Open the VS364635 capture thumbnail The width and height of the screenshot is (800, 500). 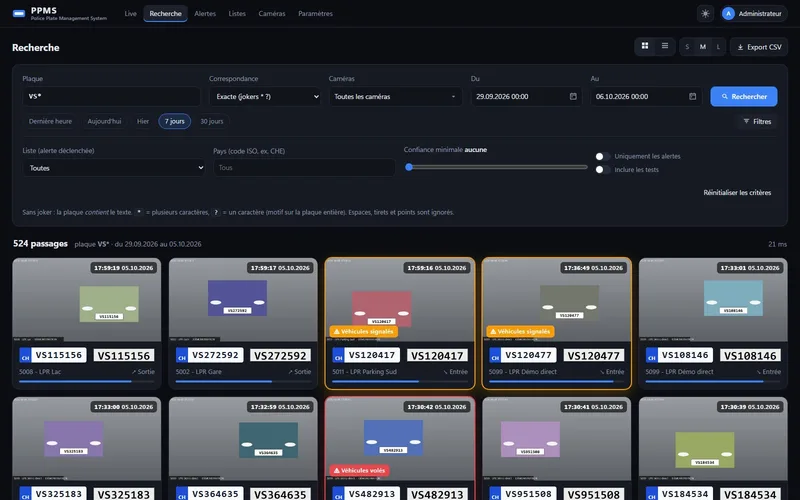(x=243, y=440)
